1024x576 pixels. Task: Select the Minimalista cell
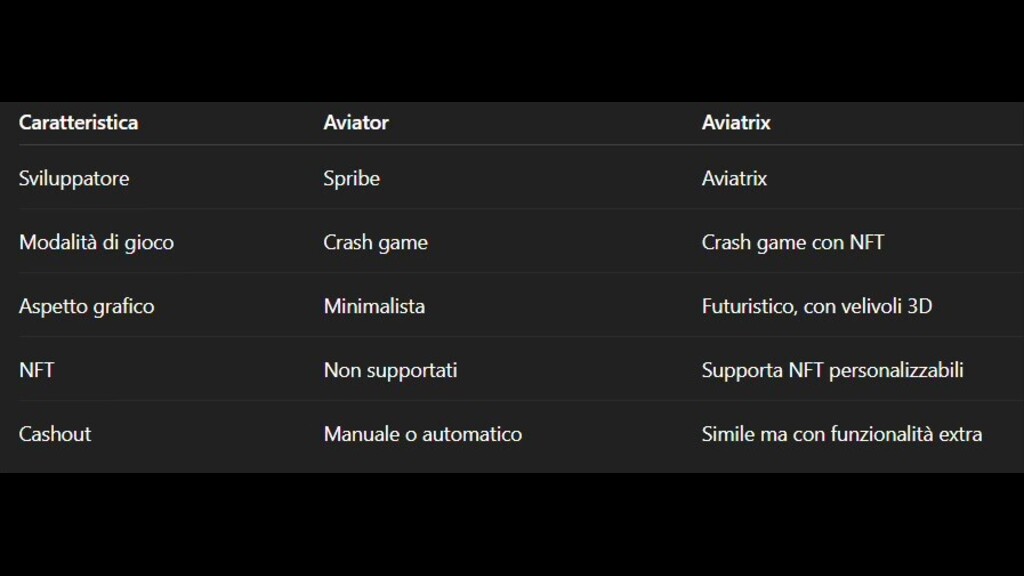[x=374, y=307]
